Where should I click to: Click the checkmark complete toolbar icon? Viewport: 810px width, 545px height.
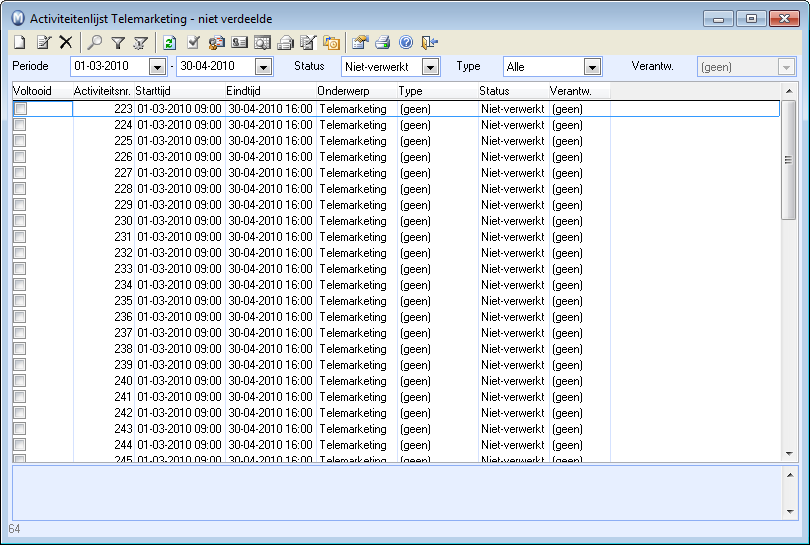coord(193,42)
